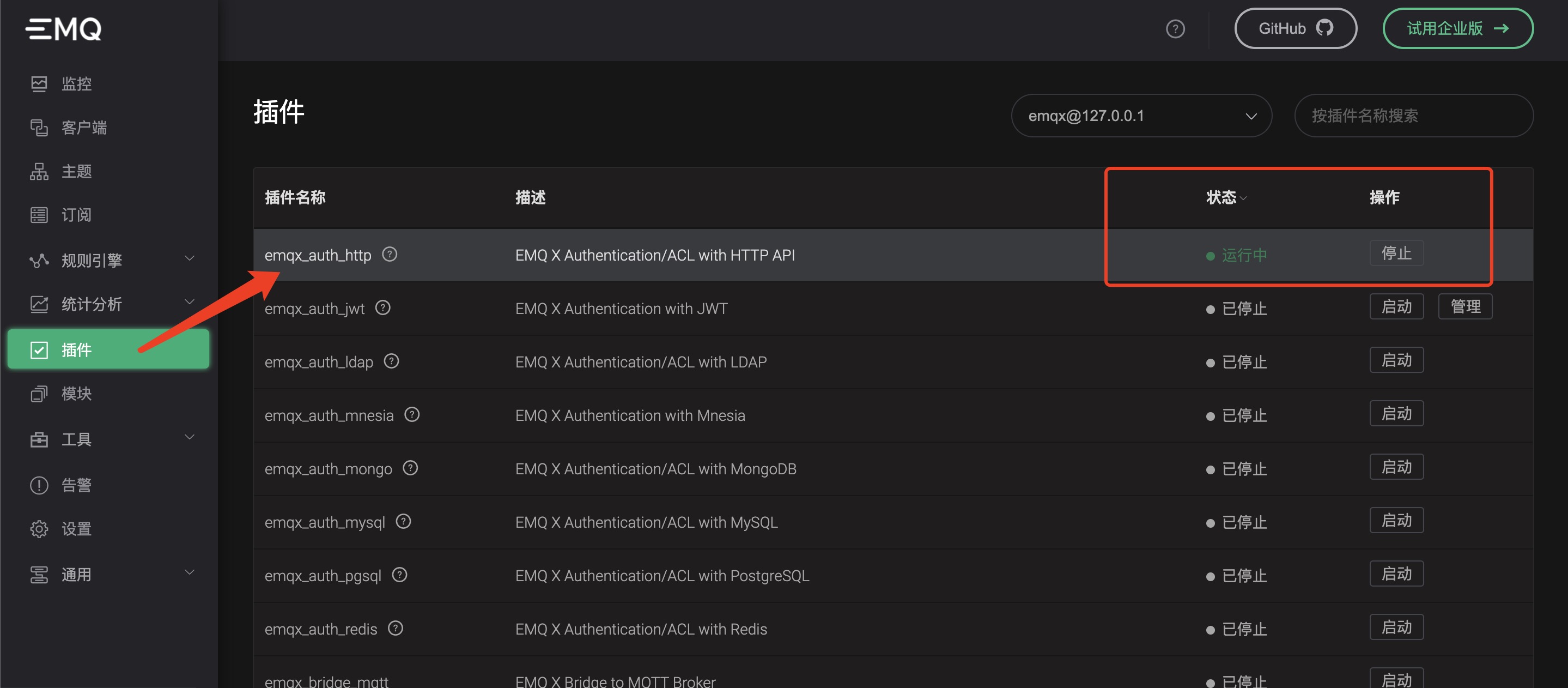Screen dimensions: 1568x688
Task: Click the modules (模块) sidebar icon
Action: [39, 394]
